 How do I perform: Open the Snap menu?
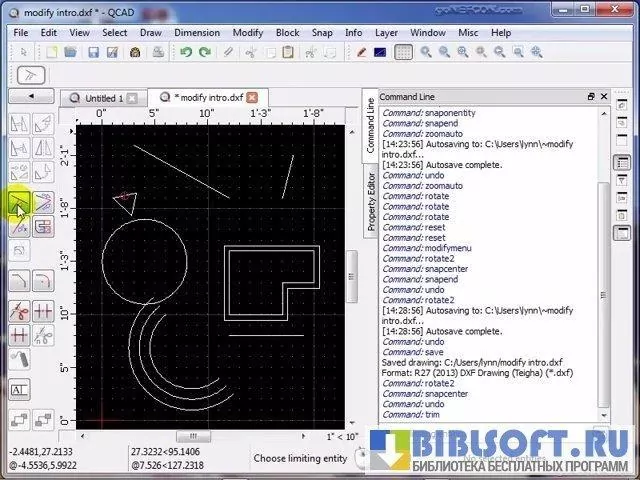click(x=321, y=32)
